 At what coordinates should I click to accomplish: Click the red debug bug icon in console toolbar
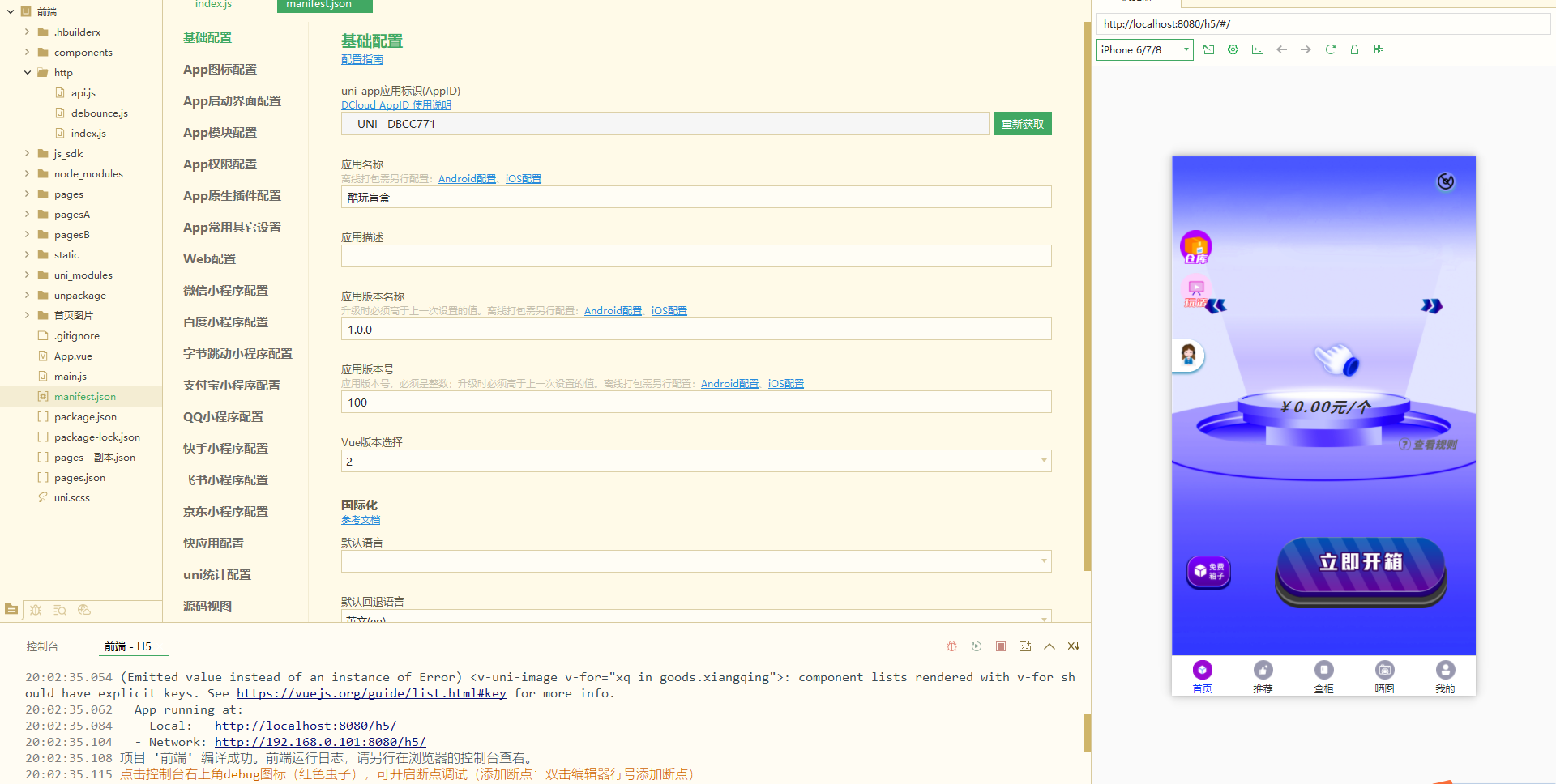point(951,646)
